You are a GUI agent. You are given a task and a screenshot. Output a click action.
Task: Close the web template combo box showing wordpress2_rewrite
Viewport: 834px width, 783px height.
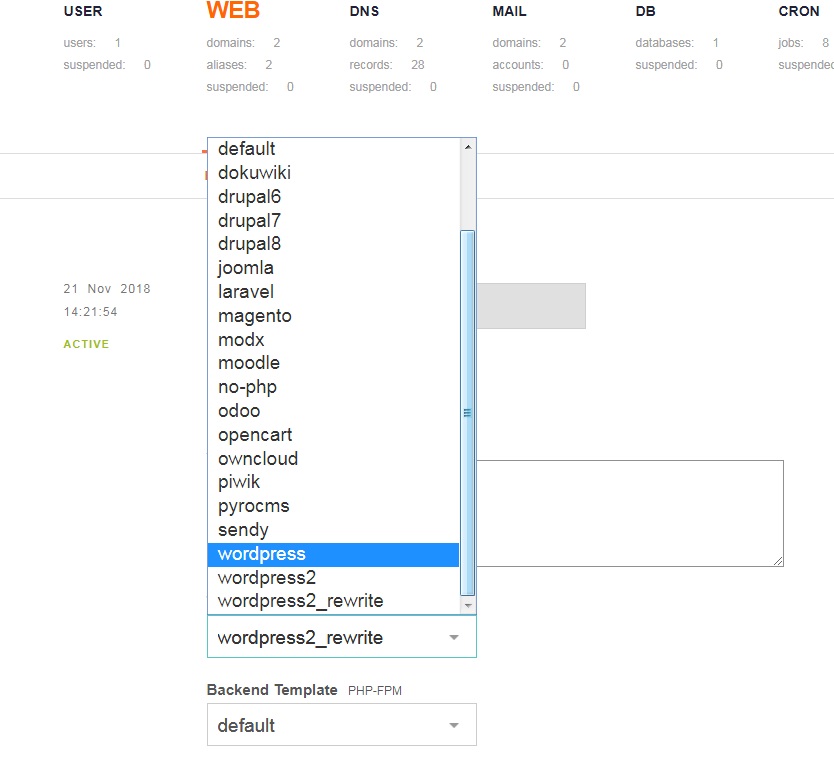[x=341, y=637]
